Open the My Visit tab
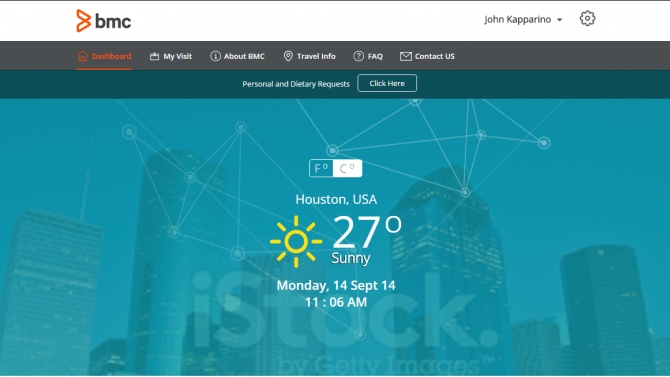Viewport: 670px width, 377px height. [170, 56]
